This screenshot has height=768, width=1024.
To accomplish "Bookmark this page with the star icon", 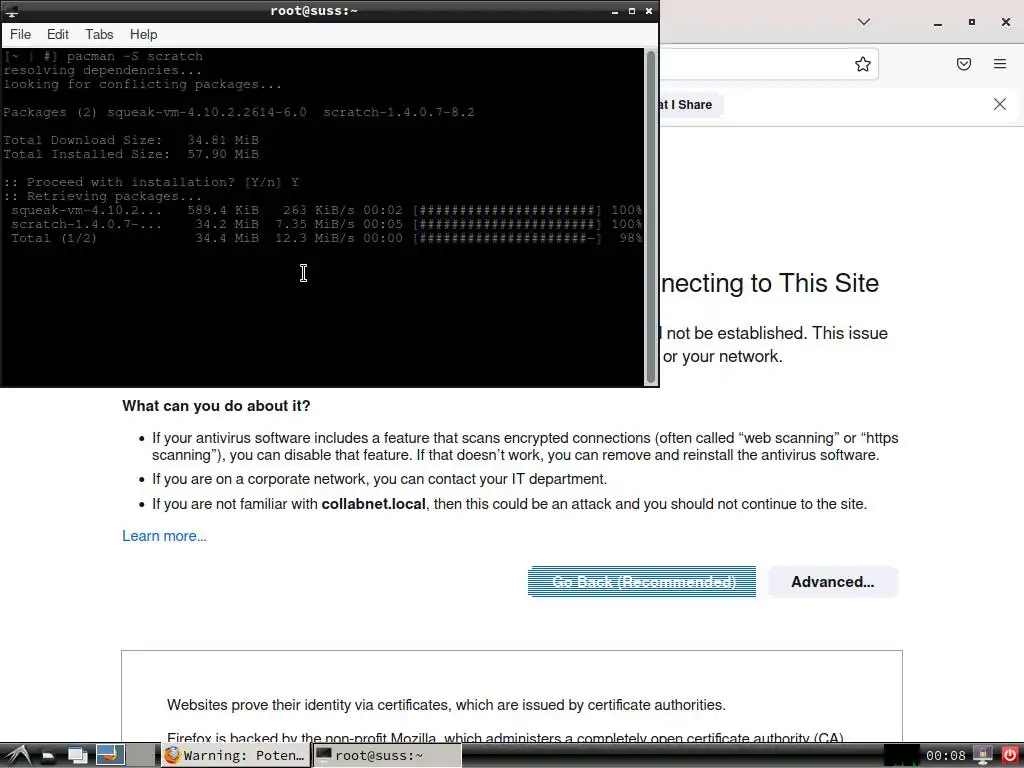I will [863, 64].
